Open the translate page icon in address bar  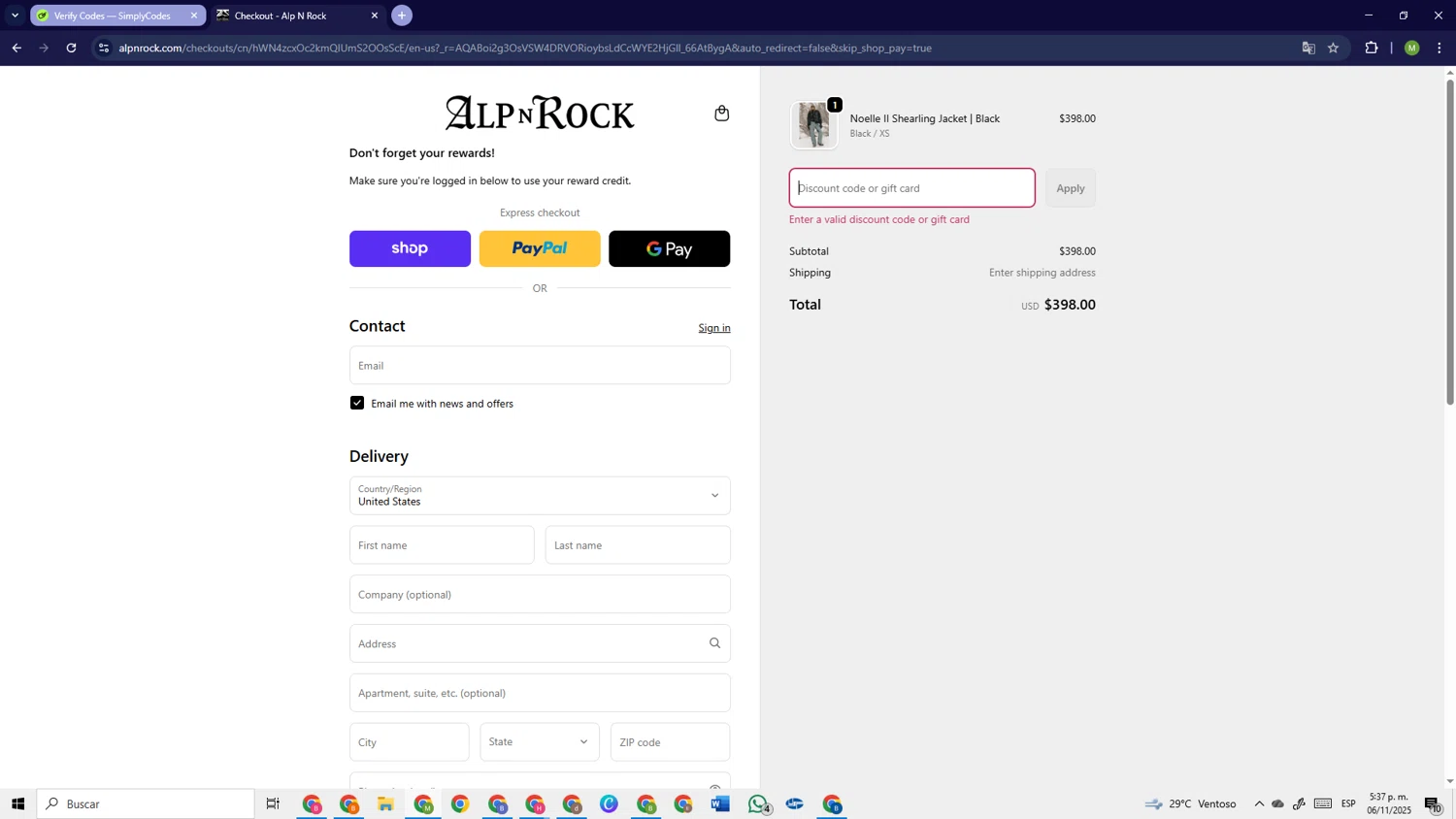(x=1308, y=48)
